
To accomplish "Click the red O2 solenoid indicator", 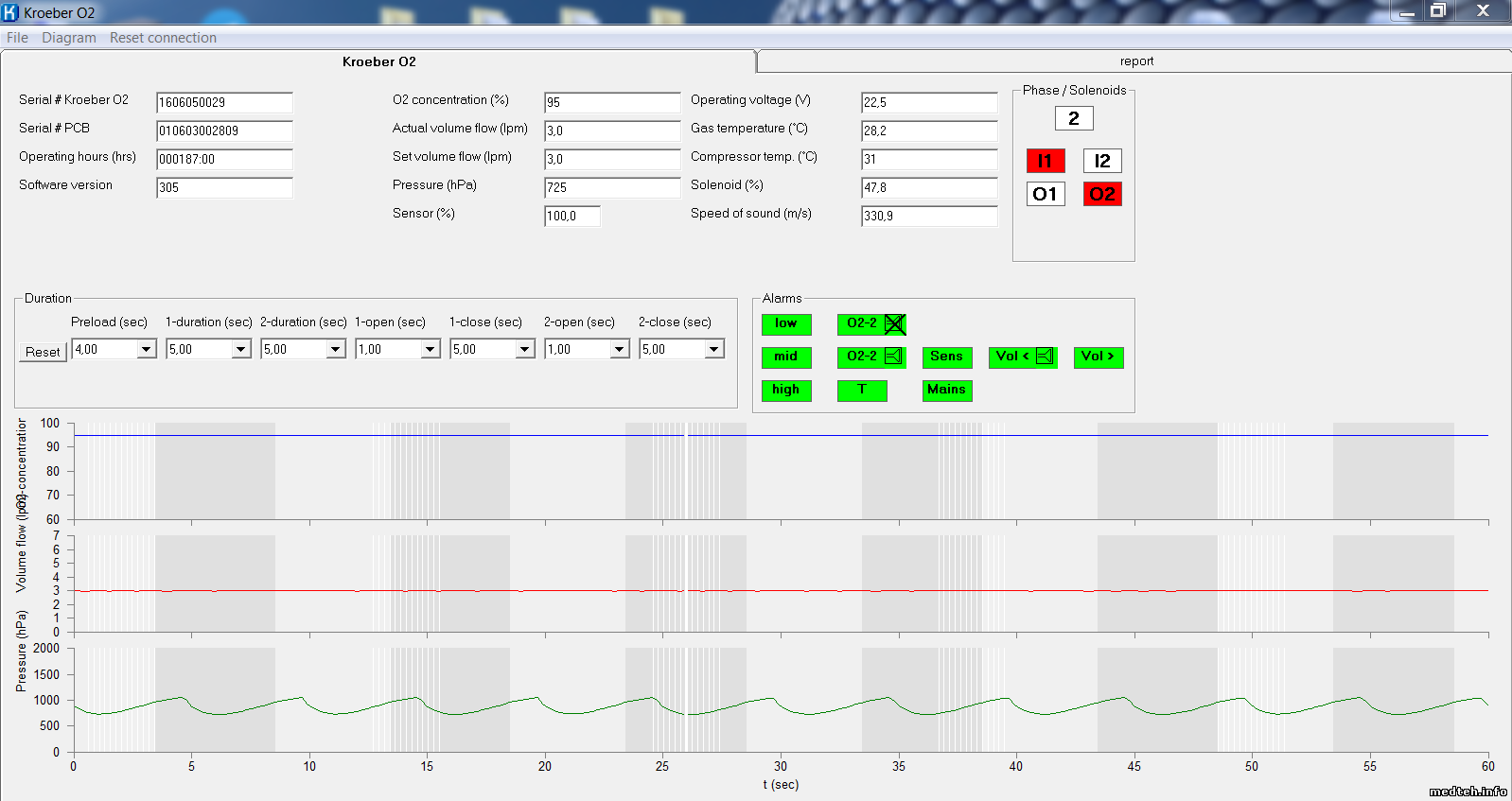I will 1102,194.
